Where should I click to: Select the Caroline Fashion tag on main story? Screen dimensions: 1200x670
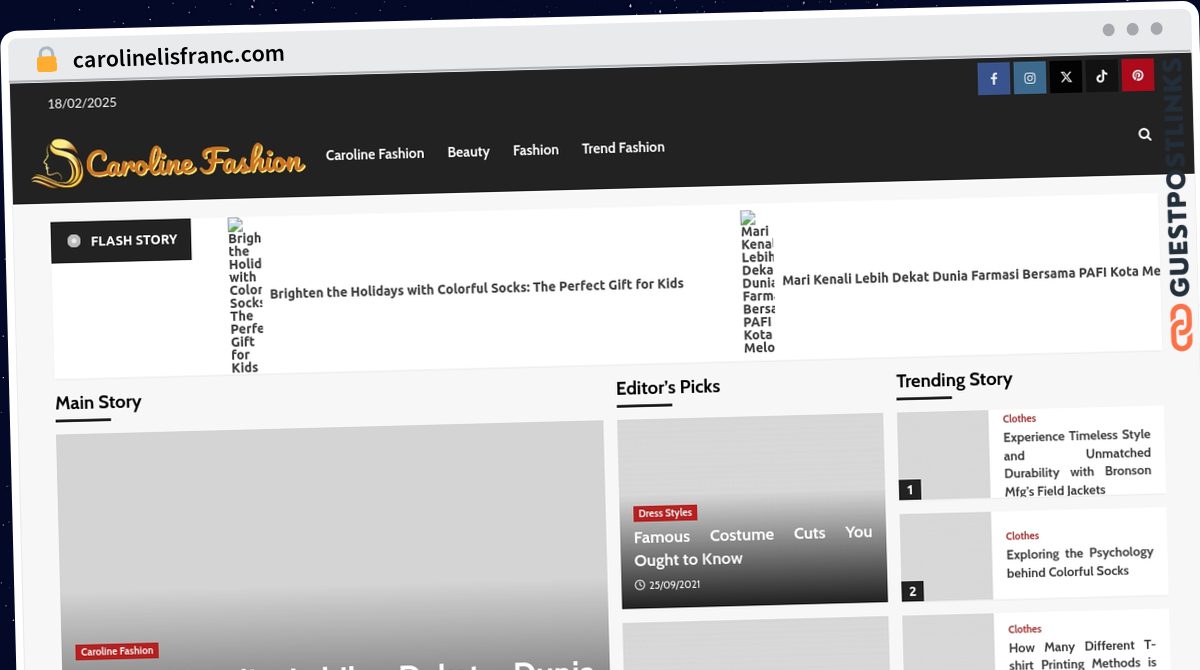pyautogui.click(x=117, y=651)
